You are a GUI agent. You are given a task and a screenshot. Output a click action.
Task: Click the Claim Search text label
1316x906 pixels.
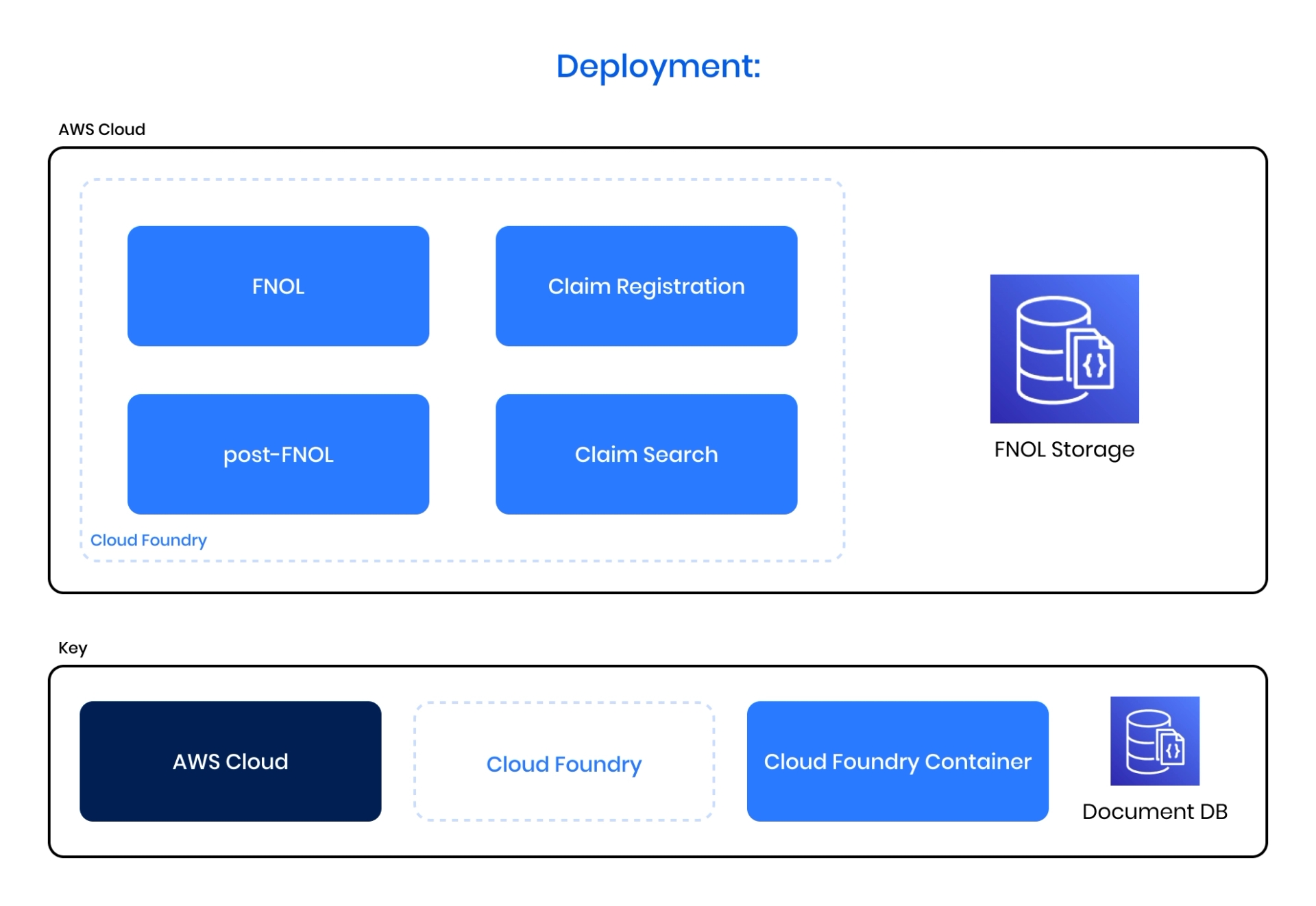tap(646, 454)
